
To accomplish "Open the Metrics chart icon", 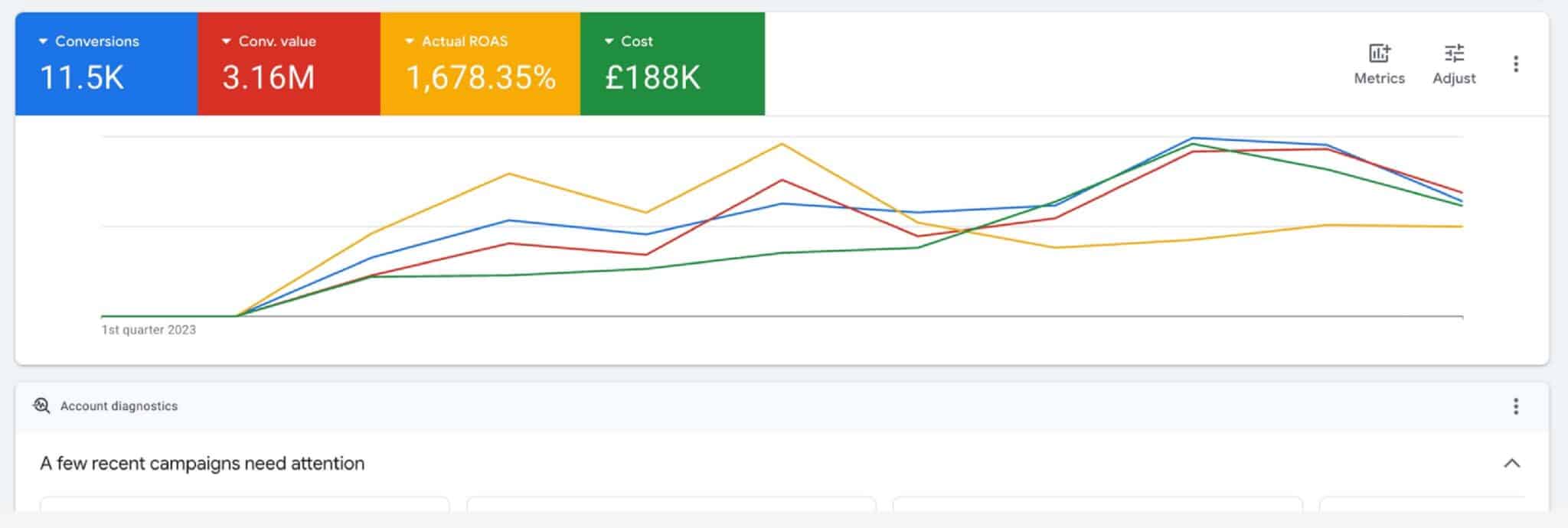I will 1379,54.
